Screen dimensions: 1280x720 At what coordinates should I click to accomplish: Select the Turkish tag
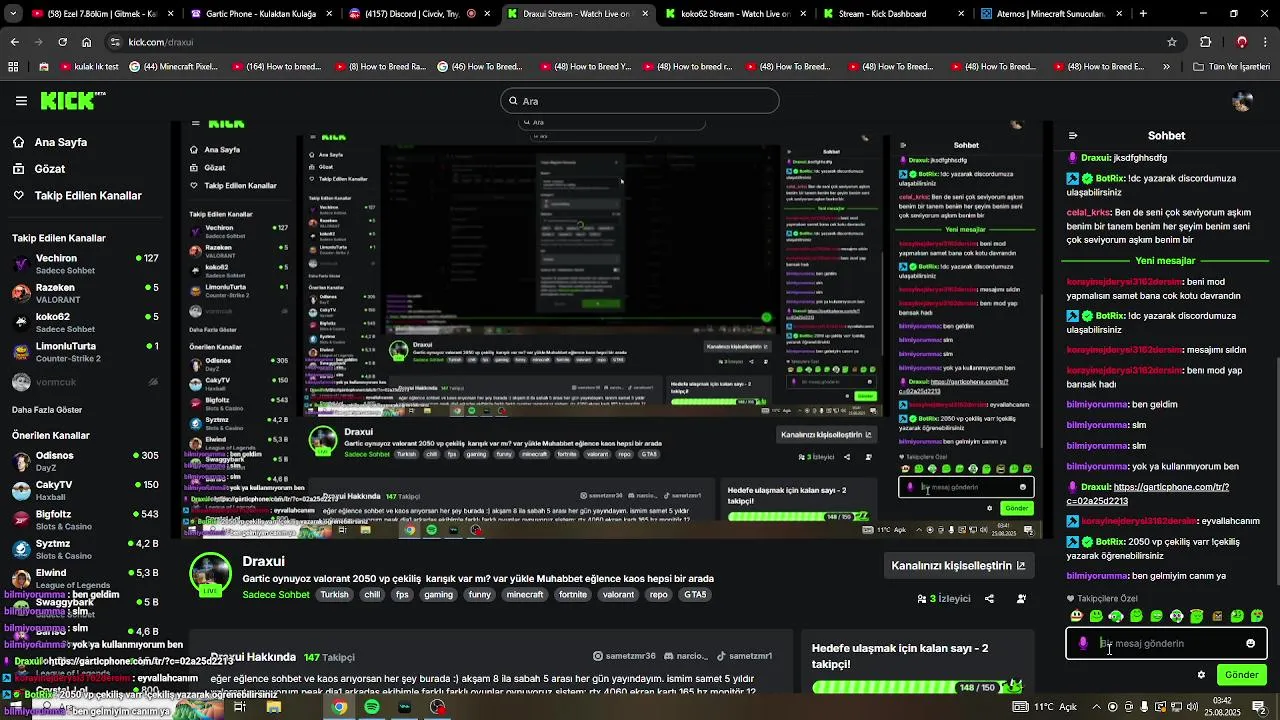point(335,595)
